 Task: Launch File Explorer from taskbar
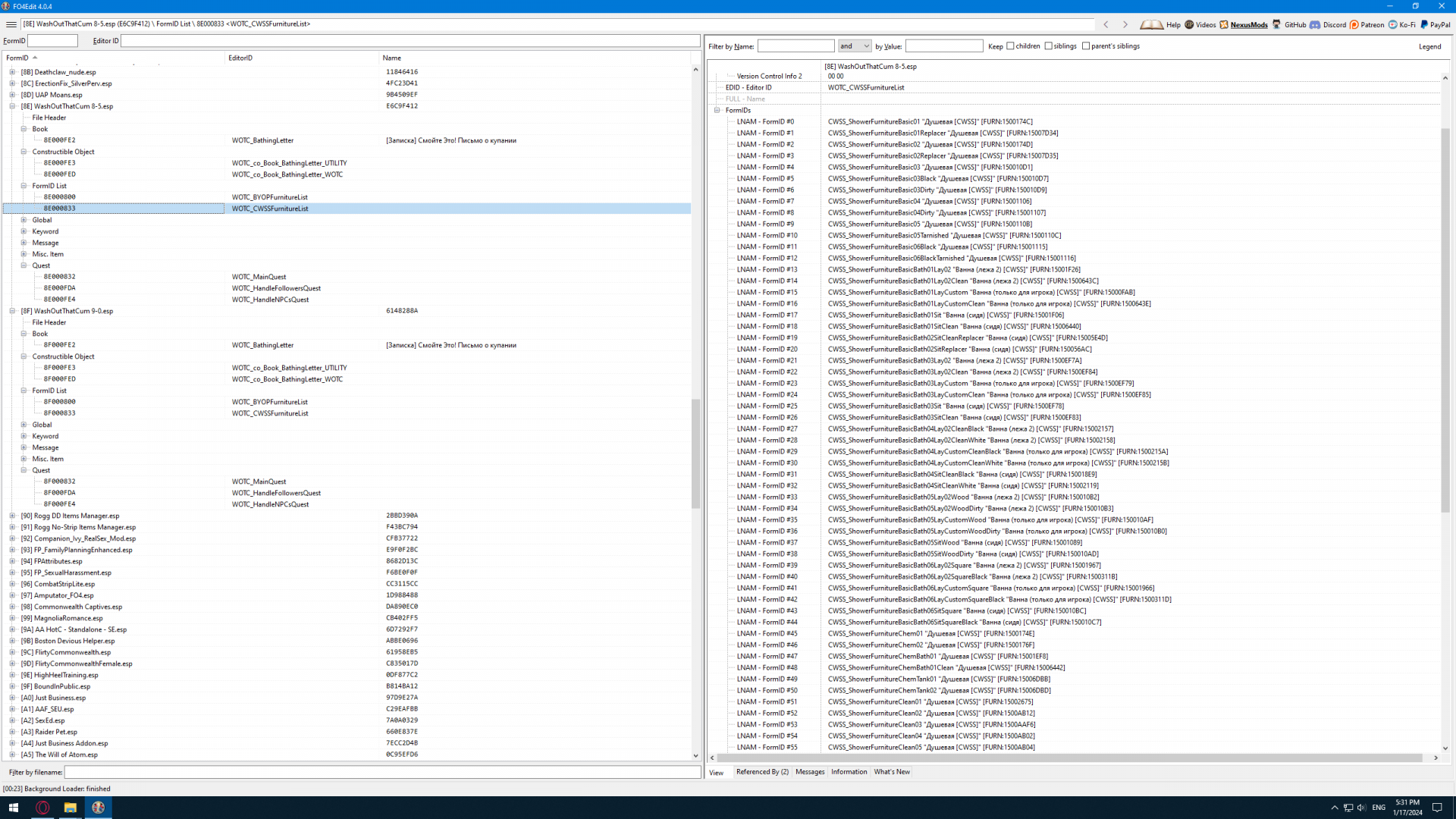(70, 808)
